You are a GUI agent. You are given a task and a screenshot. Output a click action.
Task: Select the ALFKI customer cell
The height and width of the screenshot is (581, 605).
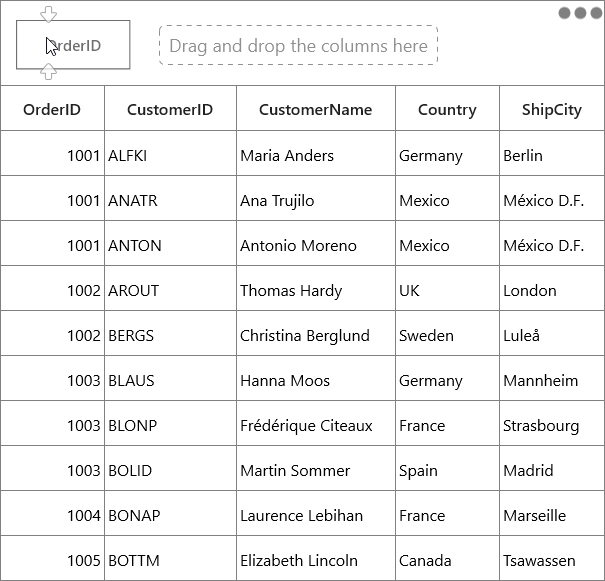[x=171, y=154]
